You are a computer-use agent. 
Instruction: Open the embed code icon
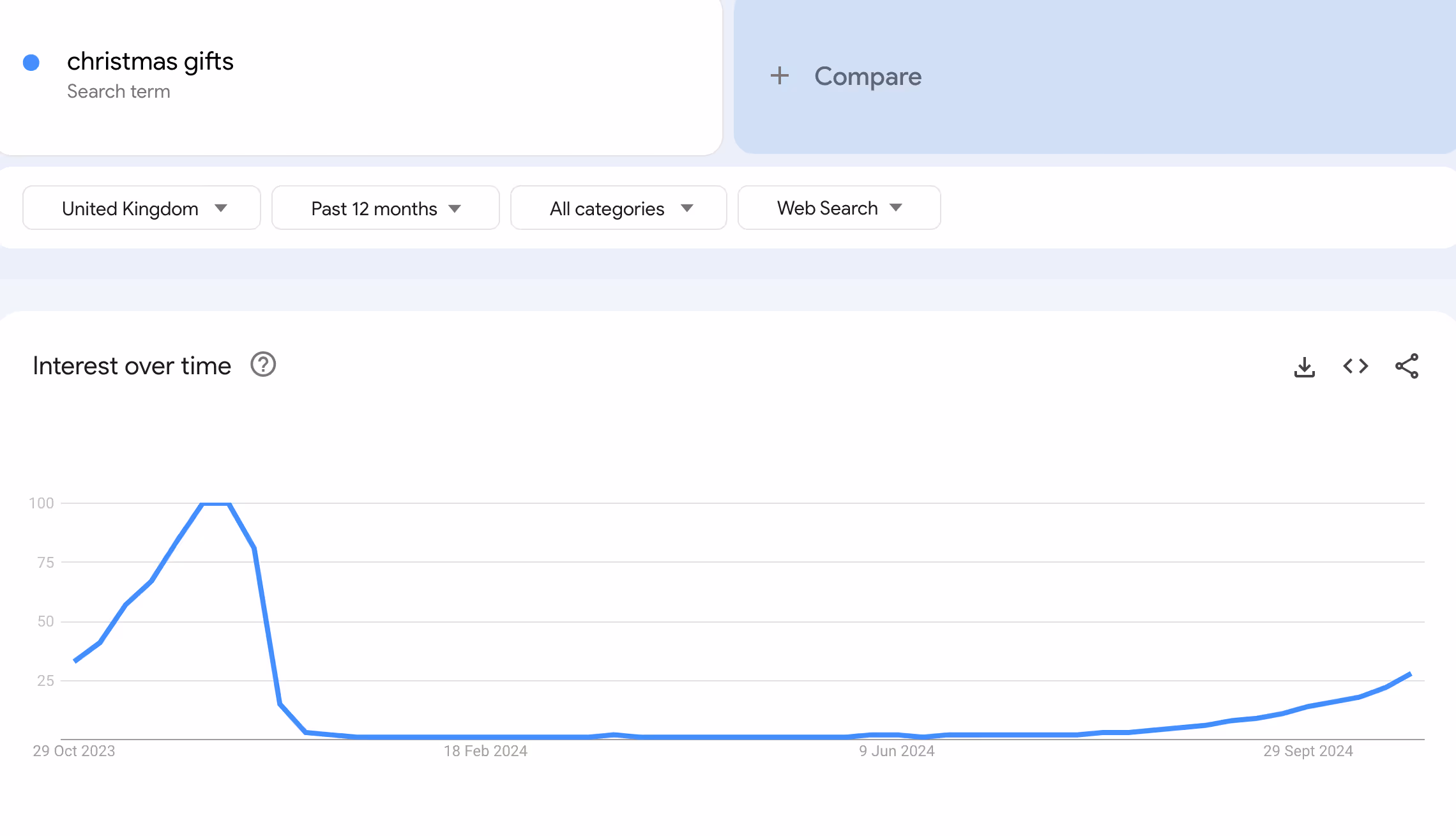tap(1355, 366)
